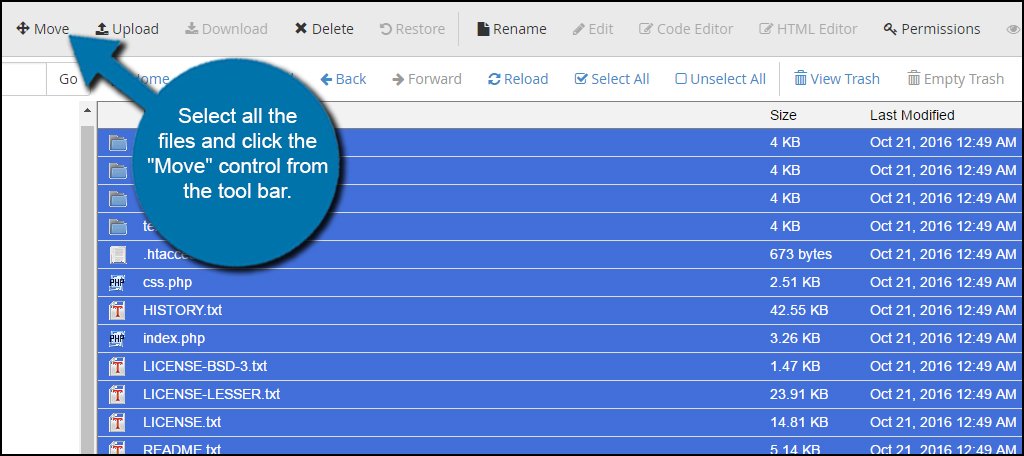Click the Go button
Image resolution: width=1024 pixels, height=456 pixels.
pyautogui.click(x=68, y=79)
